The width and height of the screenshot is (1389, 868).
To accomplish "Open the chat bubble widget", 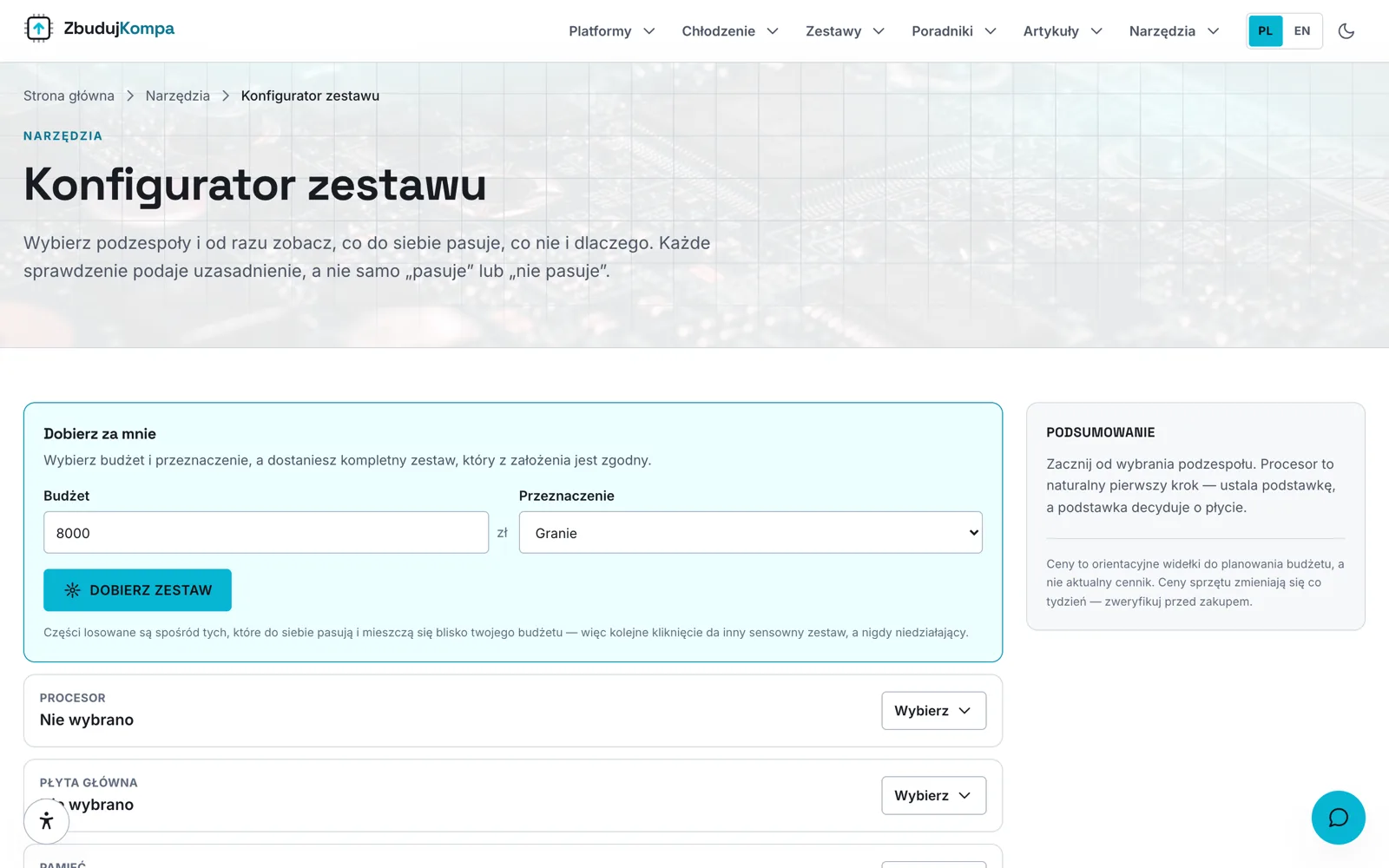I will coord(1338,818).
